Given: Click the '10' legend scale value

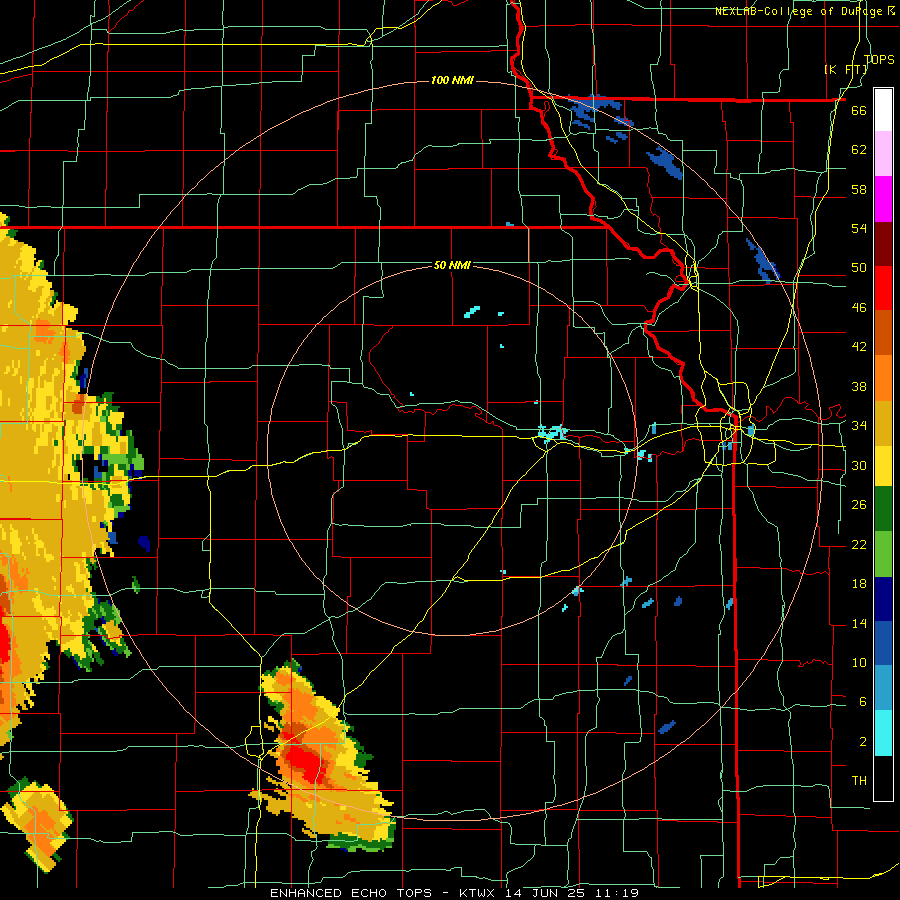Looking at the screenshot, I should tap(859, 663).
